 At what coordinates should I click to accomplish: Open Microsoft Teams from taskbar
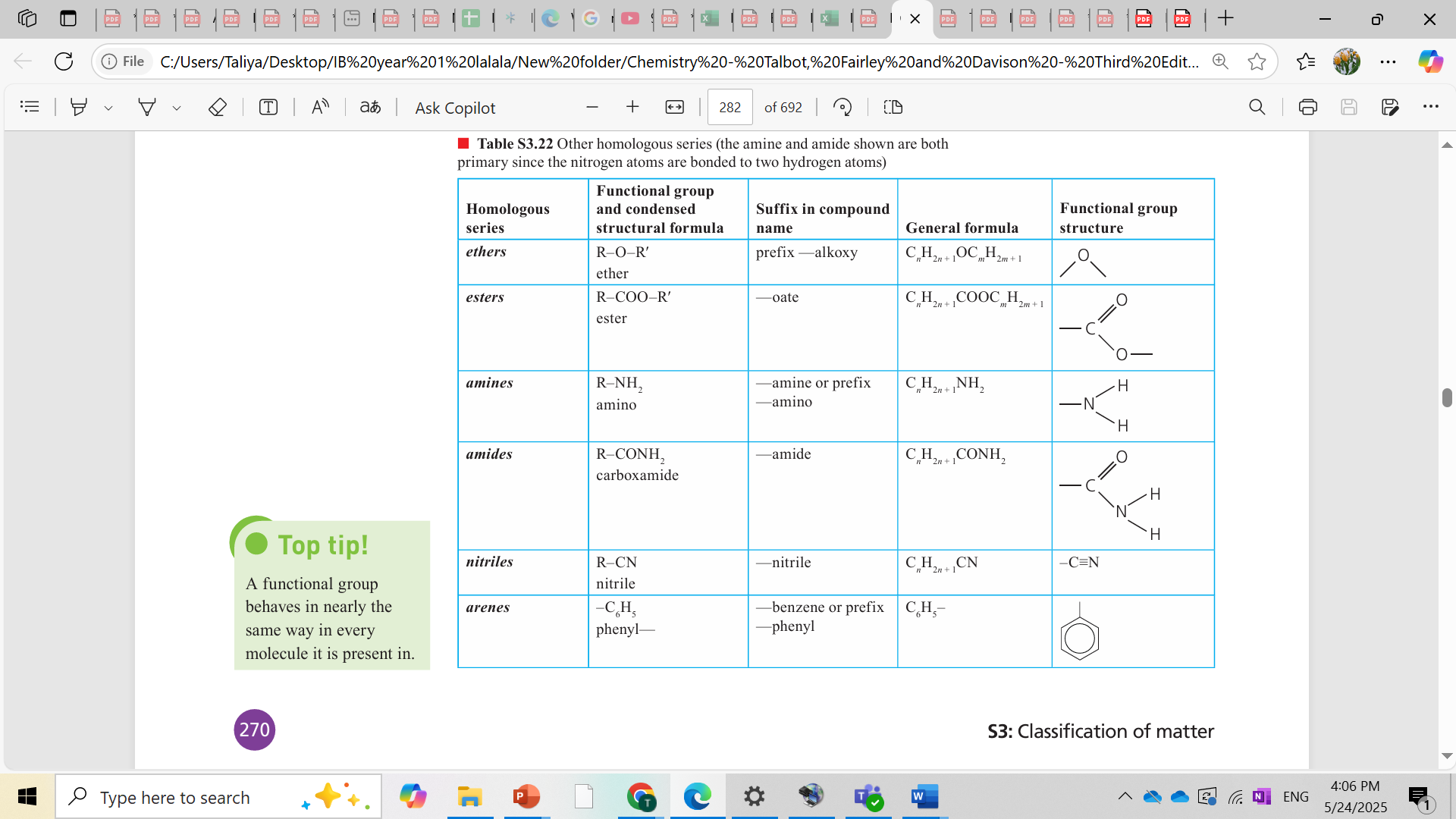868,797
